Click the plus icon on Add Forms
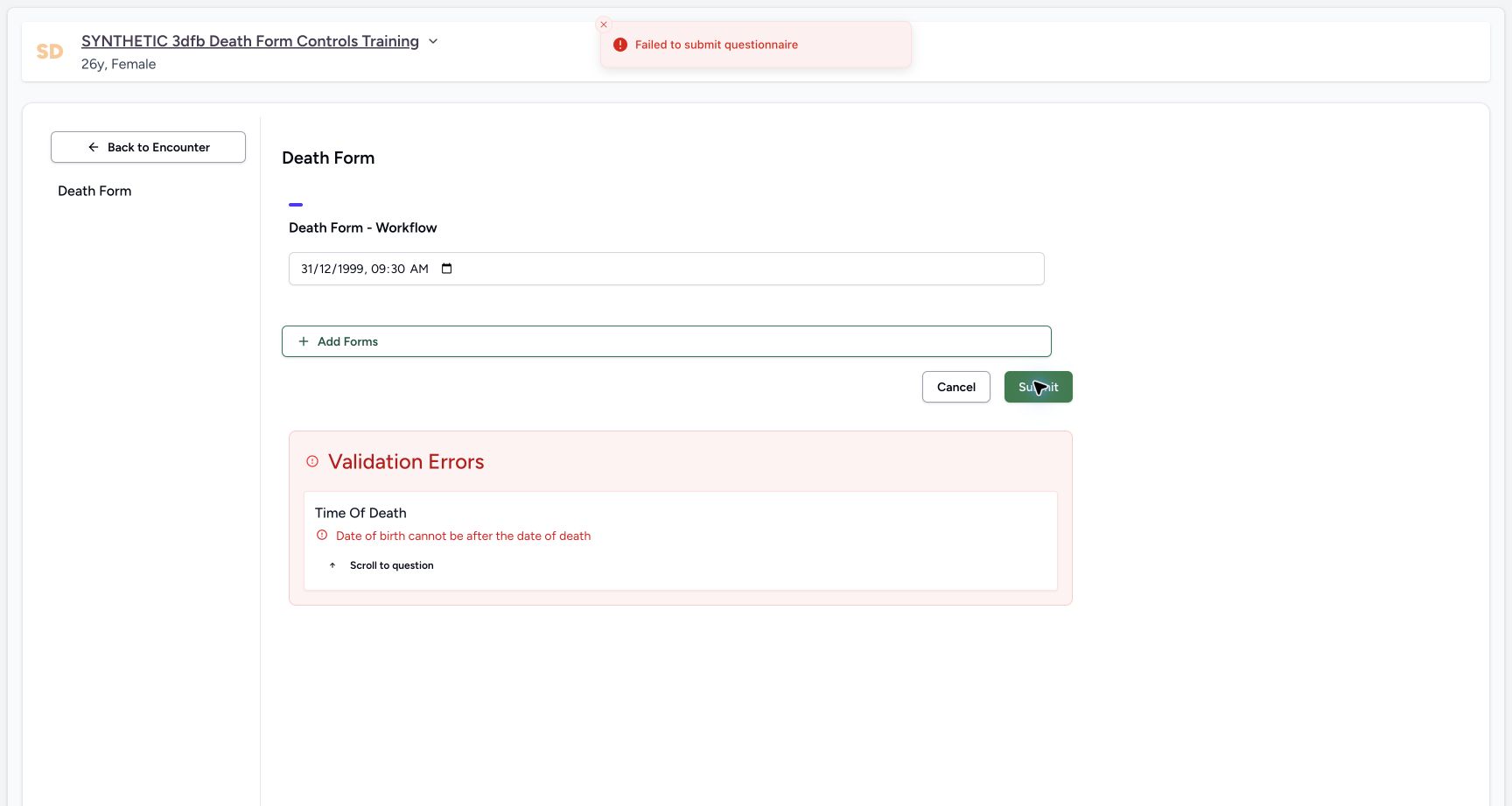Image resolution: width=1512 pixels, height=806 pixels. point(304,341)
